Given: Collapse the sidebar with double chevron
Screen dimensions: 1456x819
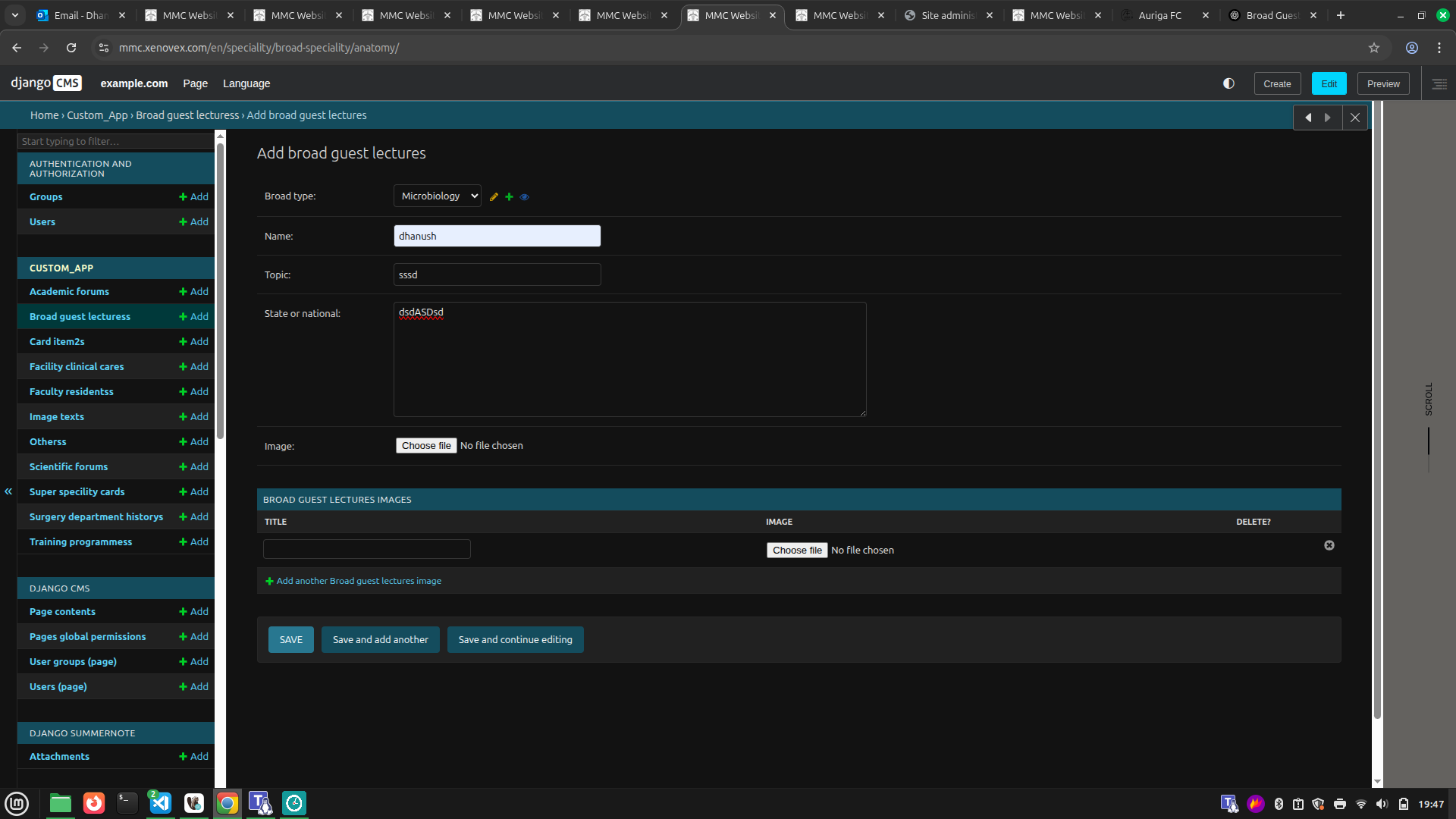Looking at the screenshot, I should click(8, 491).
